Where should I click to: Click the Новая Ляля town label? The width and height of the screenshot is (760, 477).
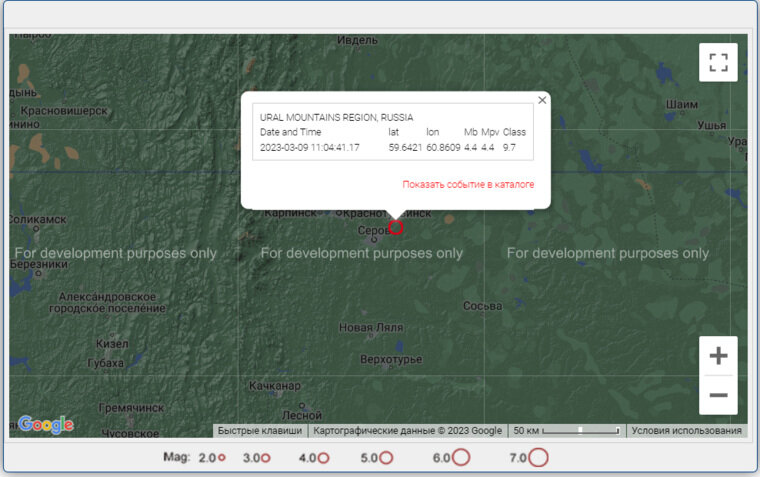pos(371,328)
